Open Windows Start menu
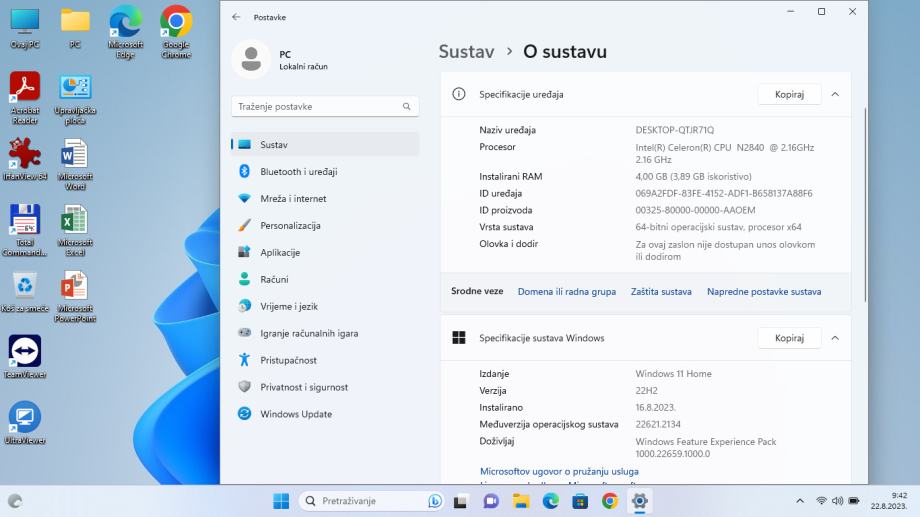920x517 pixels. [281, 501]
